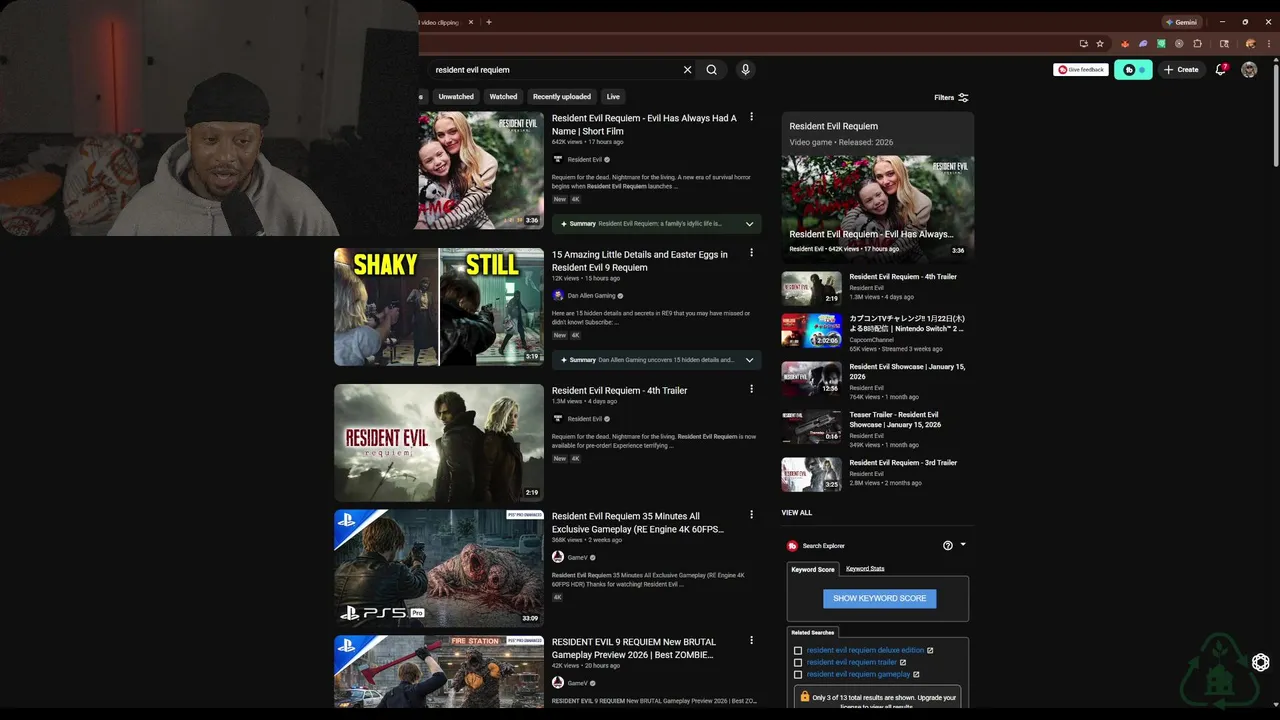Open more options for 35 Minutes gameplay video
Viewport: 1280px width, 720px height.
[x=752, y=515]
